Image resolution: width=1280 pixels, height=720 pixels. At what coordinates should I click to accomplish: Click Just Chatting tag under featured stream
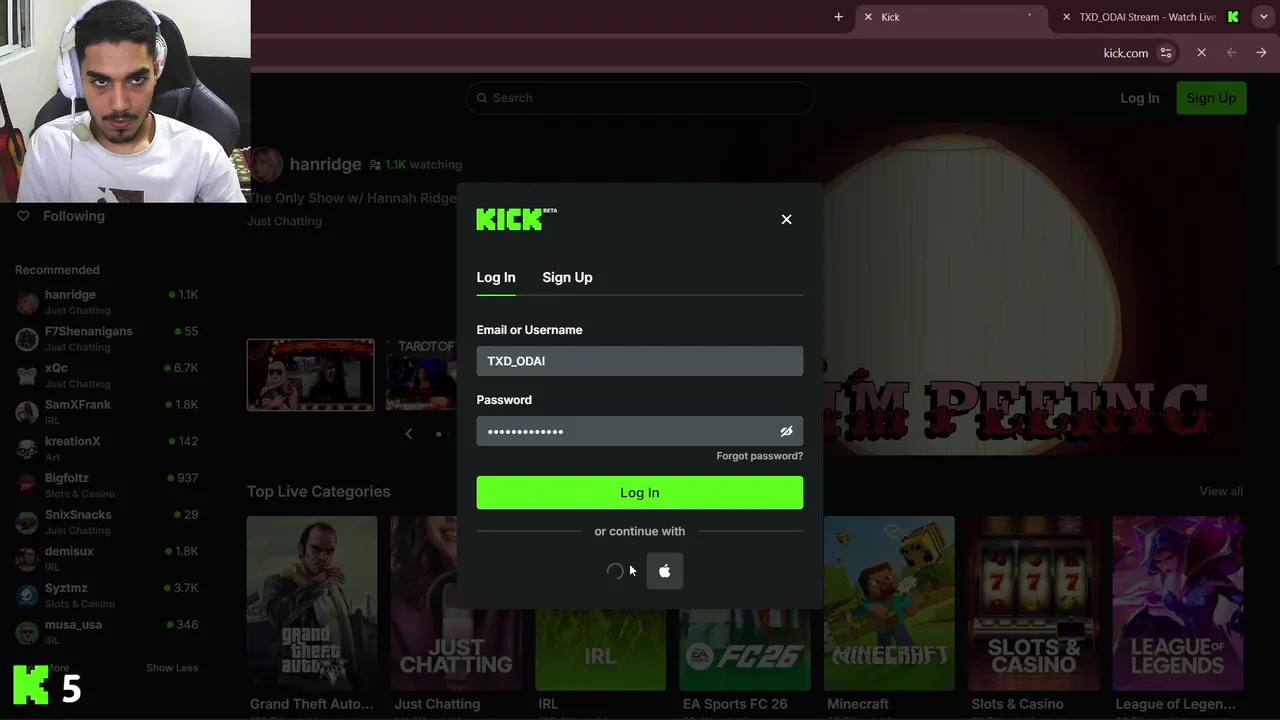[284, 221]
